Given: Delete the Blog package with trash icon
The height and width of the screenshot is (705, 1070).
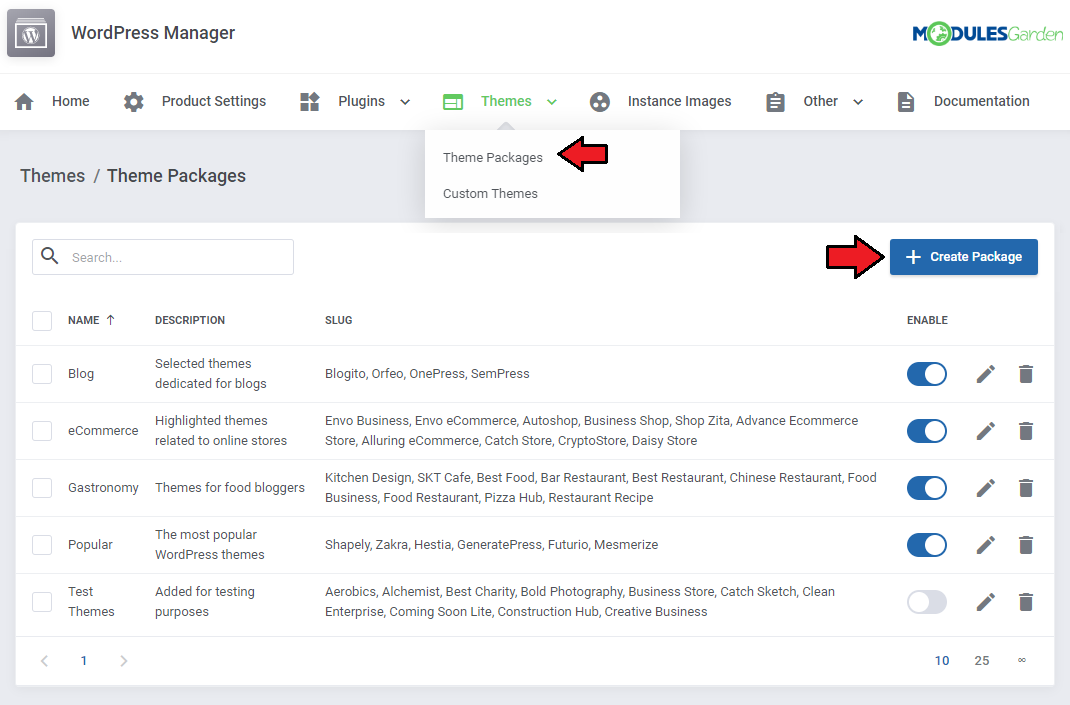Looking at the screenshot, I should click(1026, 374).
